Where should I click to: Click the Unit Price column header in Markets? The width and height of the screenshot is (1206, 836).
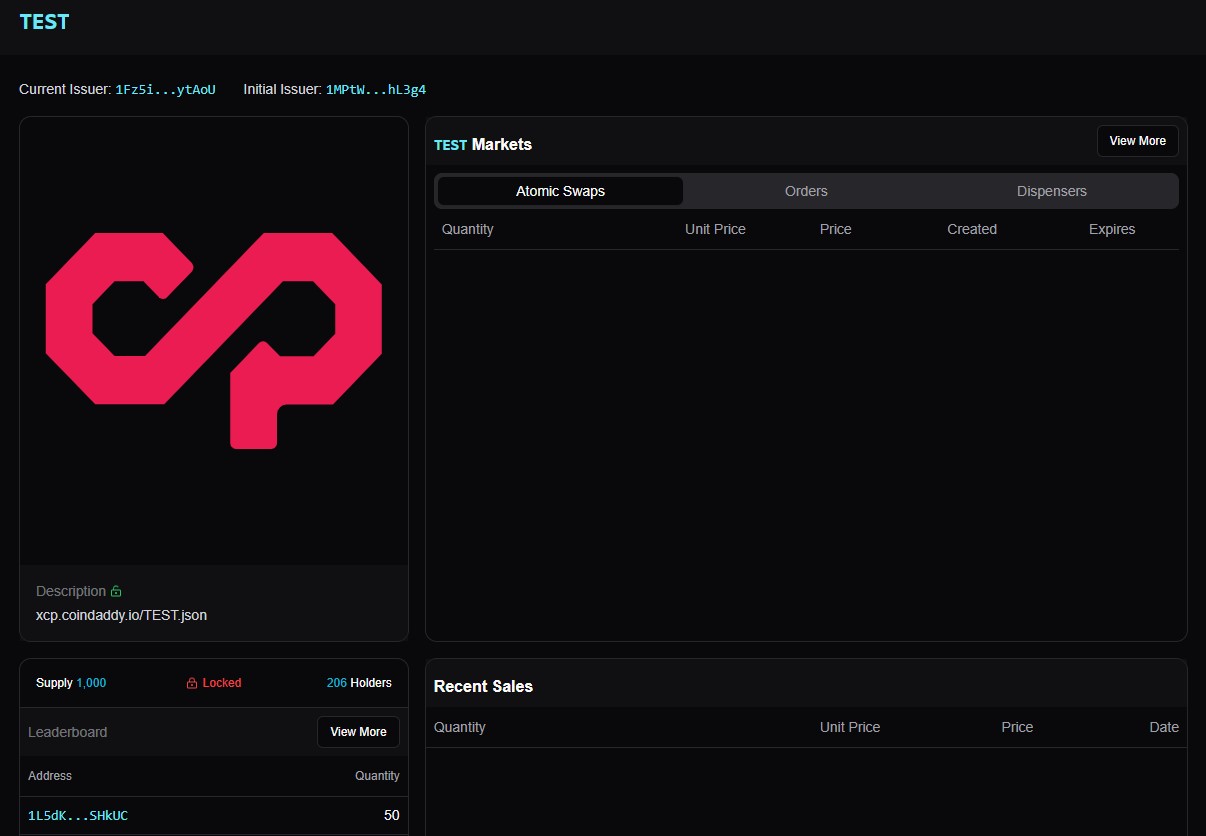pos(715,229)
